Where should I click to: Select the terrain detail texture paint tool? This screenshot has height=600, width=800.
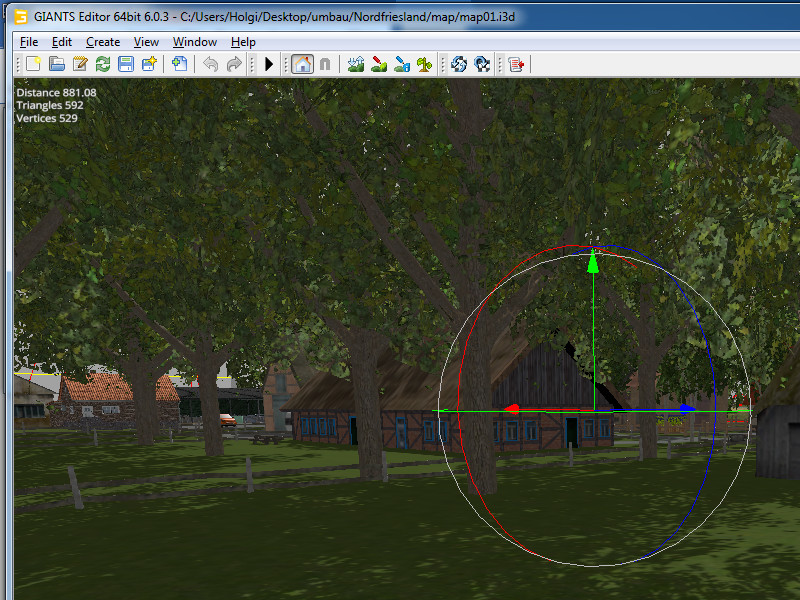[x=379, y=64]
